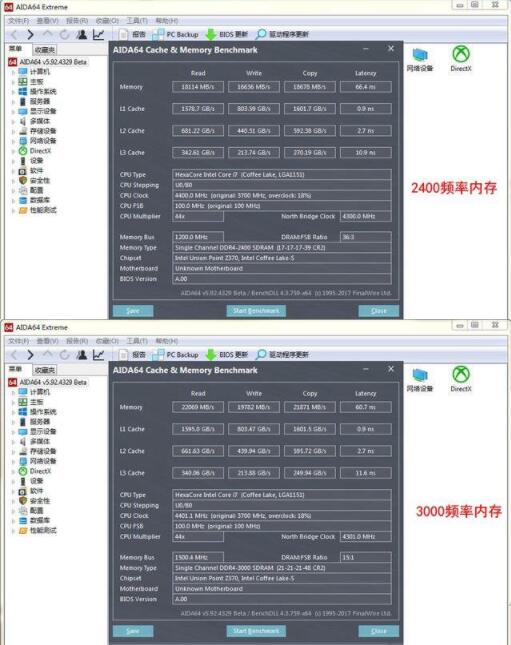Select 服务器 tree item in 2400频率内存 window
The width and height of the screenshot is (511, 645).
(35, 101)
